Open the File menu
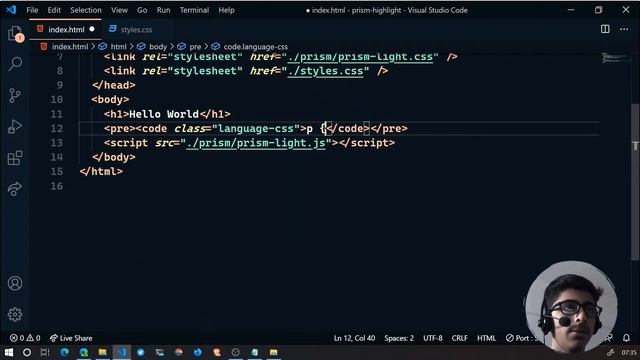This screenshot has width=640, height=360. [32, 10]
